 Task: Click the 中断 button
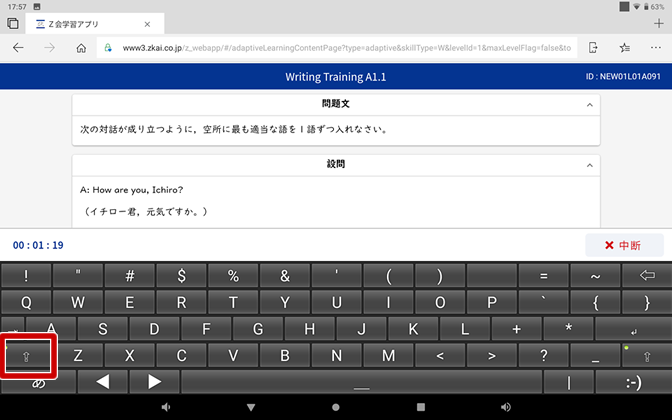(624, 245)
